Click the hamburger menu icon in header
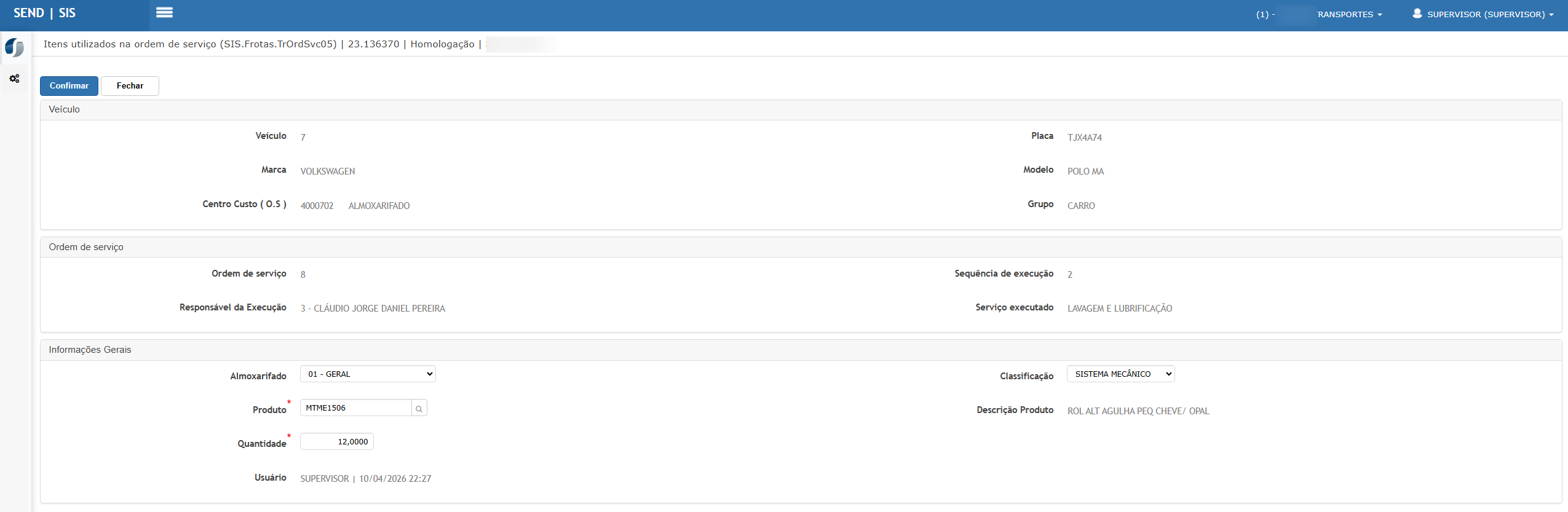This screenshot has width=1568, height=512. point(164,12)
